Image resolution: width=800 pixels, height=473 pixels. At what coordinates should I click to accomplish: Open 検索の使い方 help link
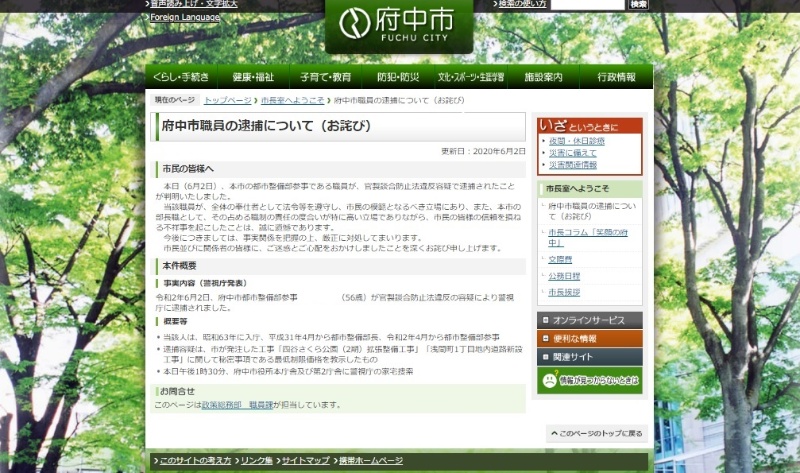(x=522, y=4)
